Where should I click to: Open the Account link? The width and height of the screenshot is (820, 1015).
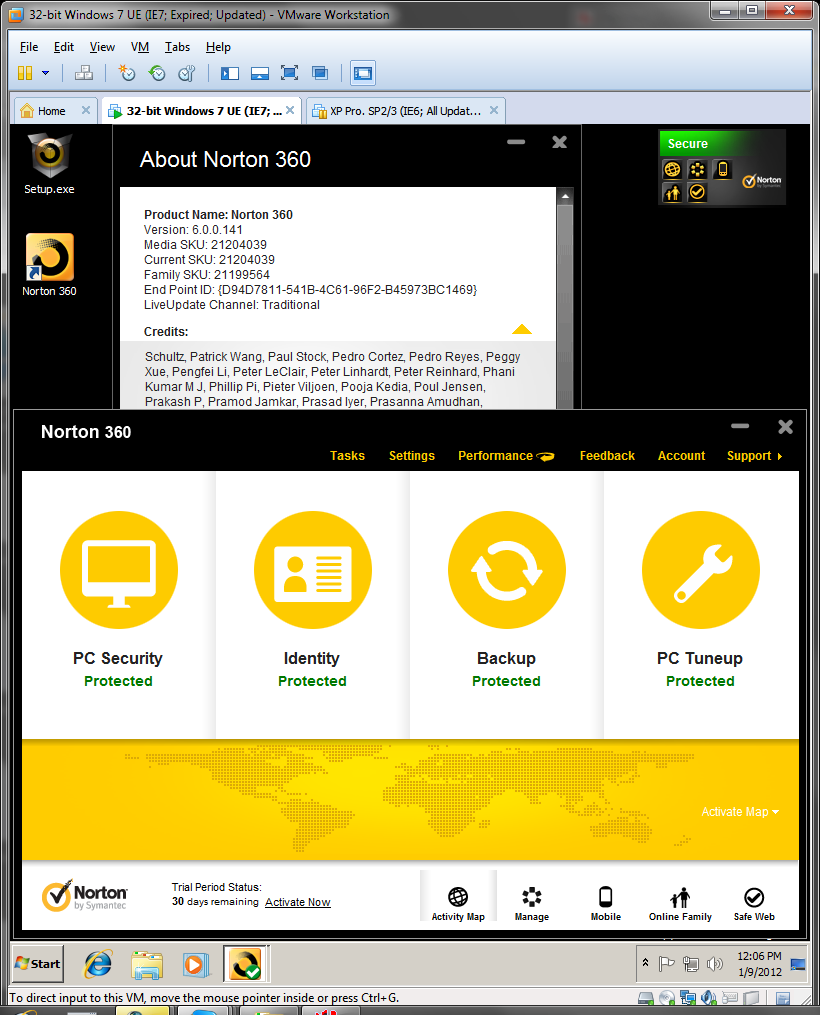tap(681, 456)
